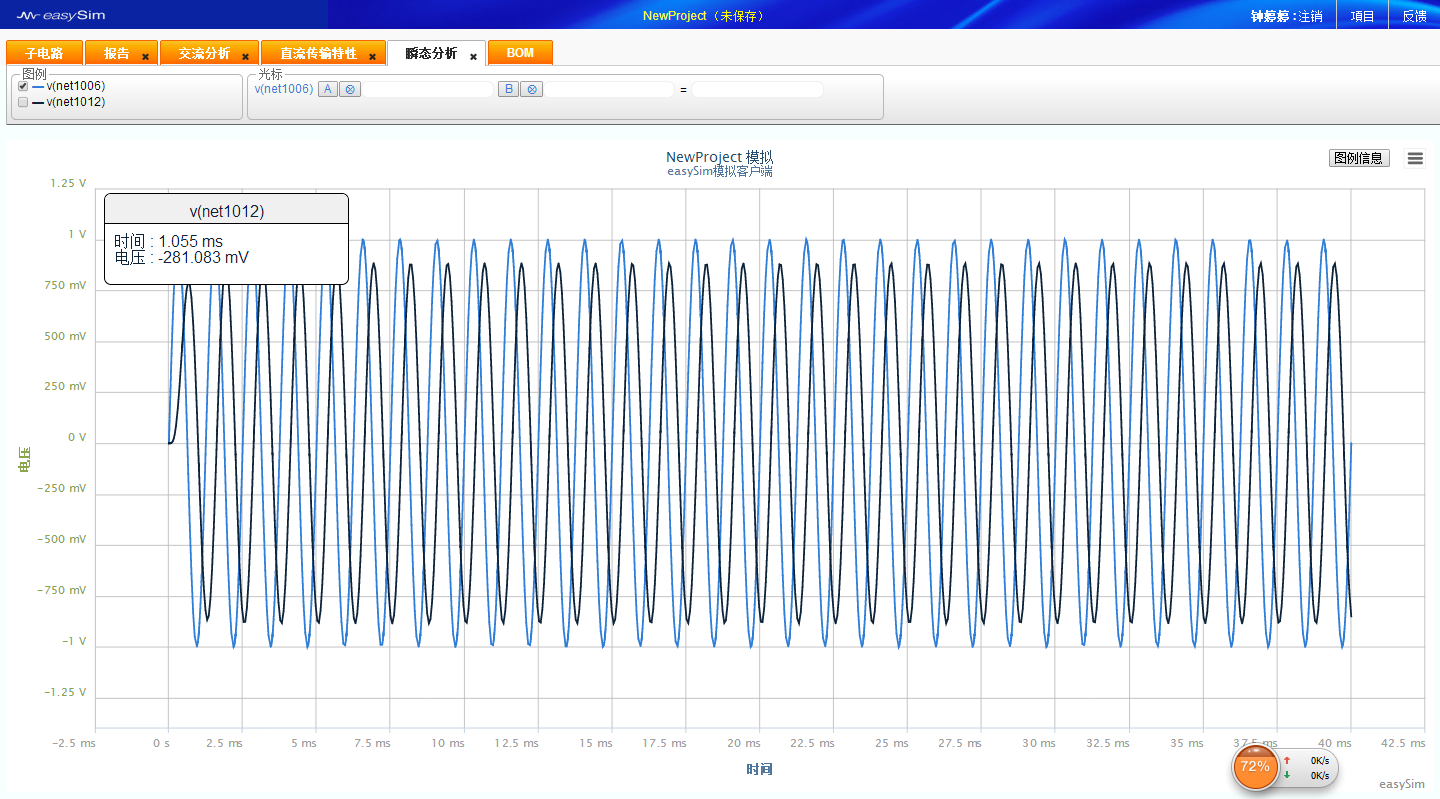Click the 时间 axis title
Viewport: 1440px width, 799px height.
[759, 769]
